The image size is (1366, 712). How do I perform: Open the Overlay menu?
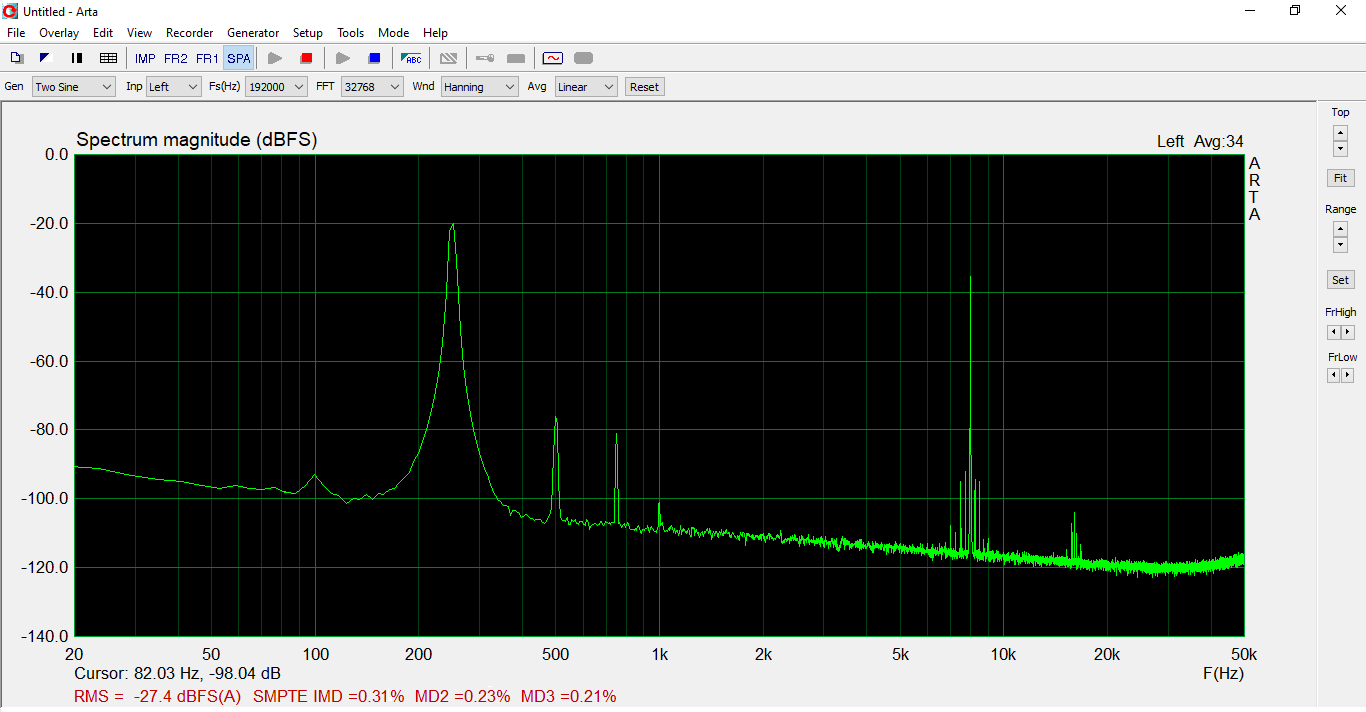[x=59, y=33]
